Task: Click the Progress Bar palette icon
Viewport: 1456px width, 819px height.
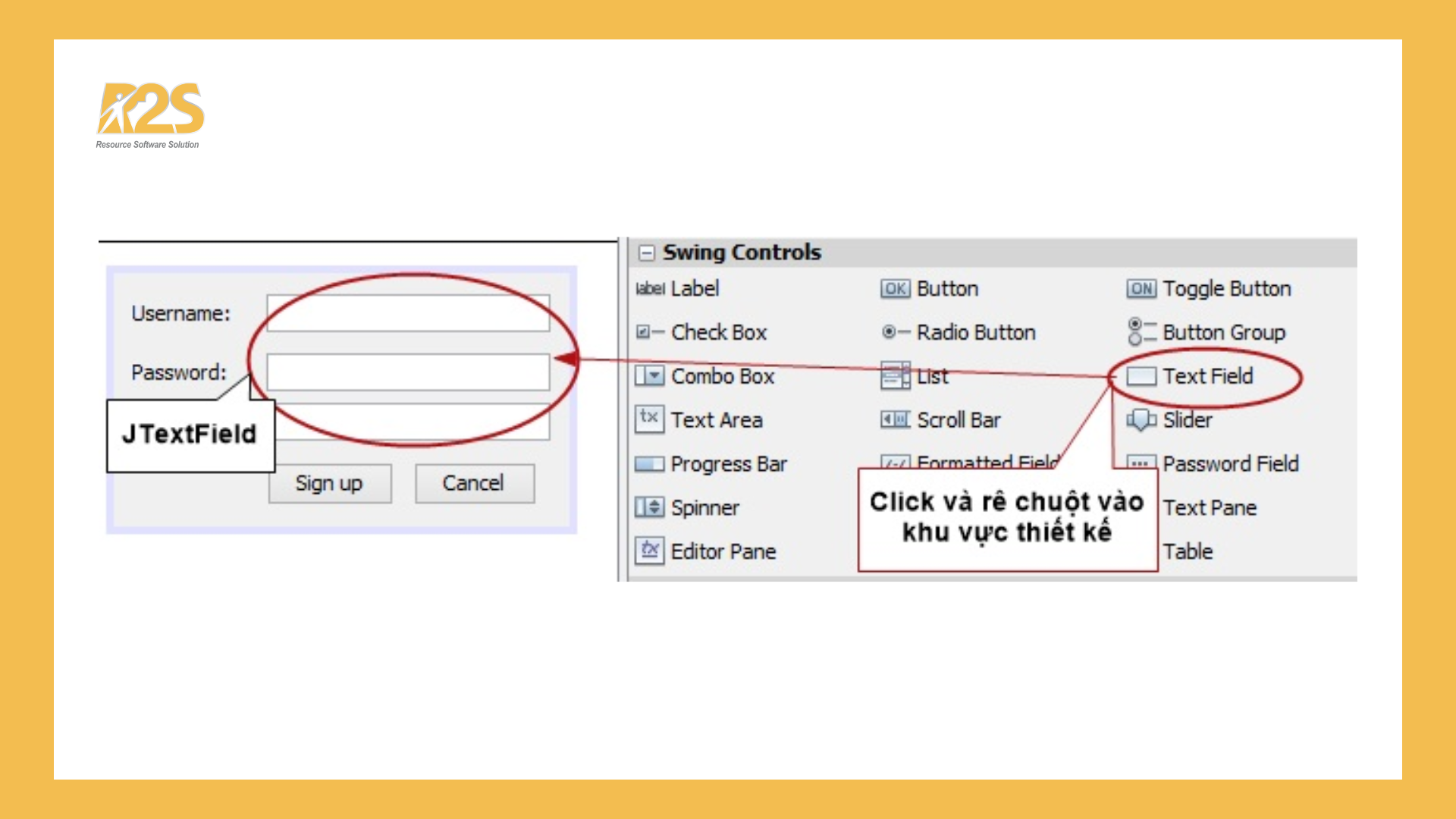Action: 650,463
